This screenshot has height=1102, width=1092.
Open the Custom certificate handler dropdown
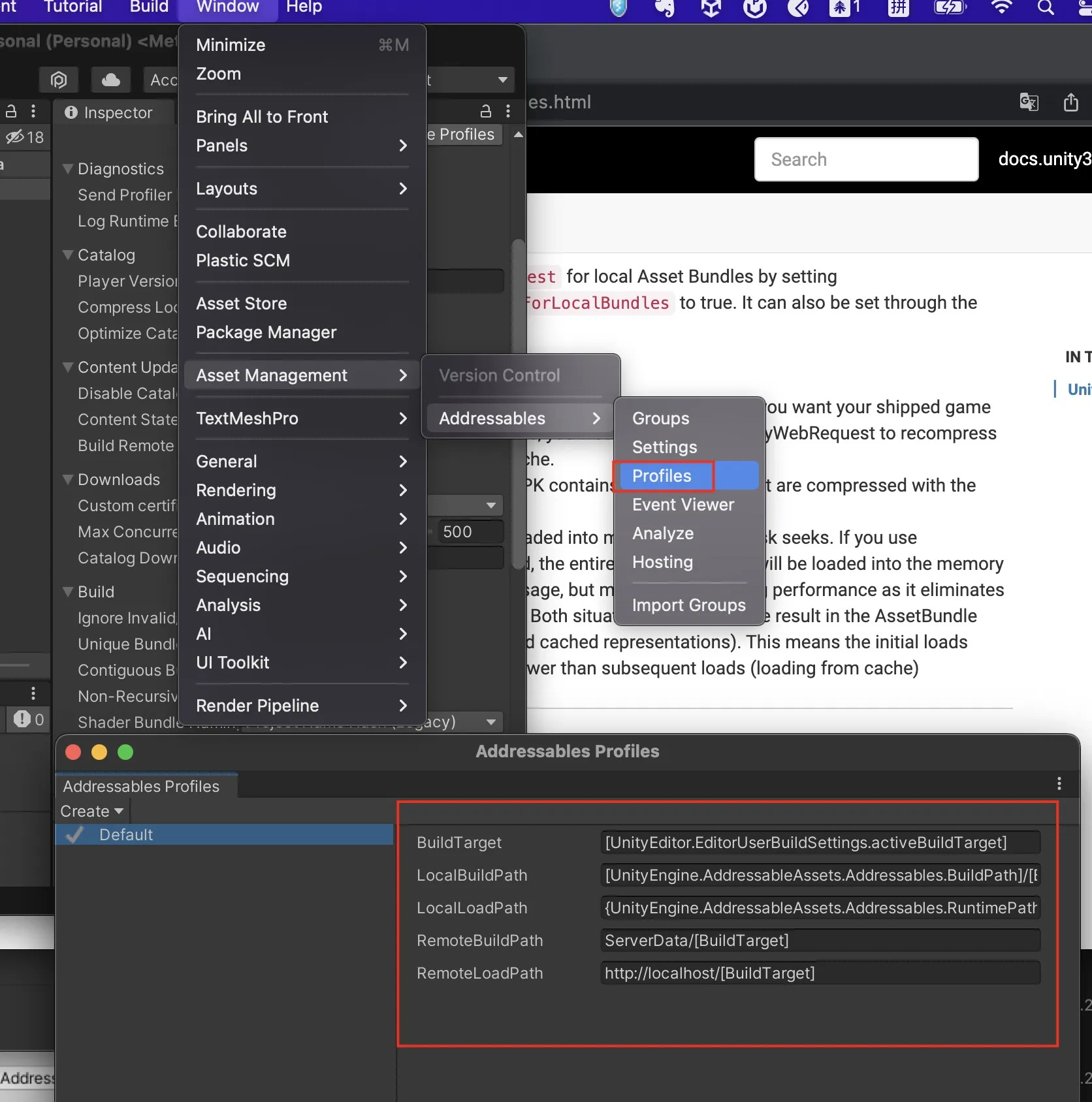point(465,505)
